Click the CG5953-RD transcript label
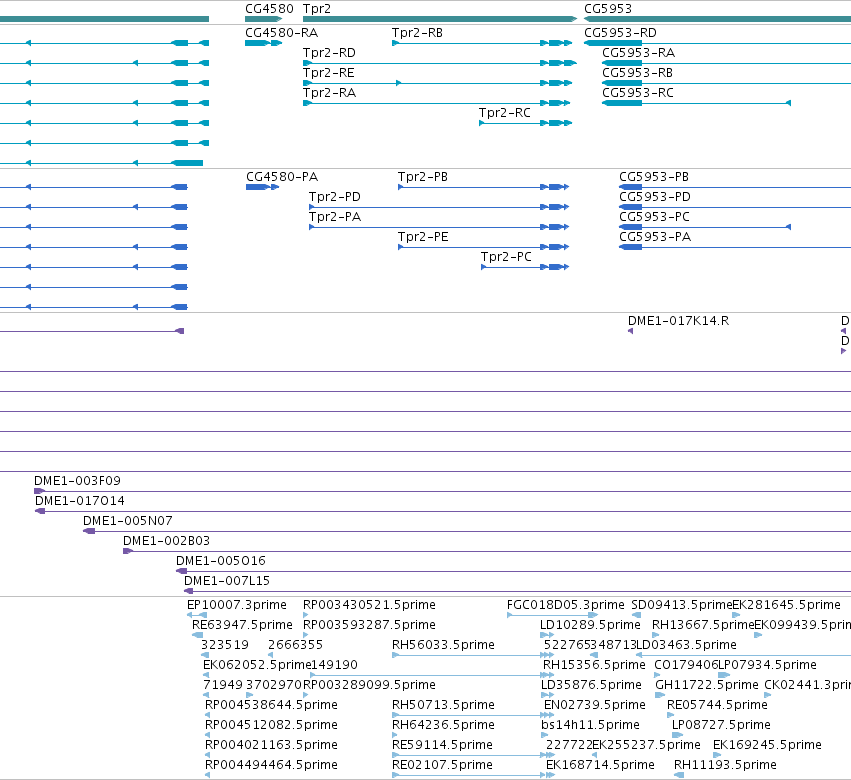Image resolution: width=851 pixels, height=780 pixels. pyautogui.click(x=620, y=33)
